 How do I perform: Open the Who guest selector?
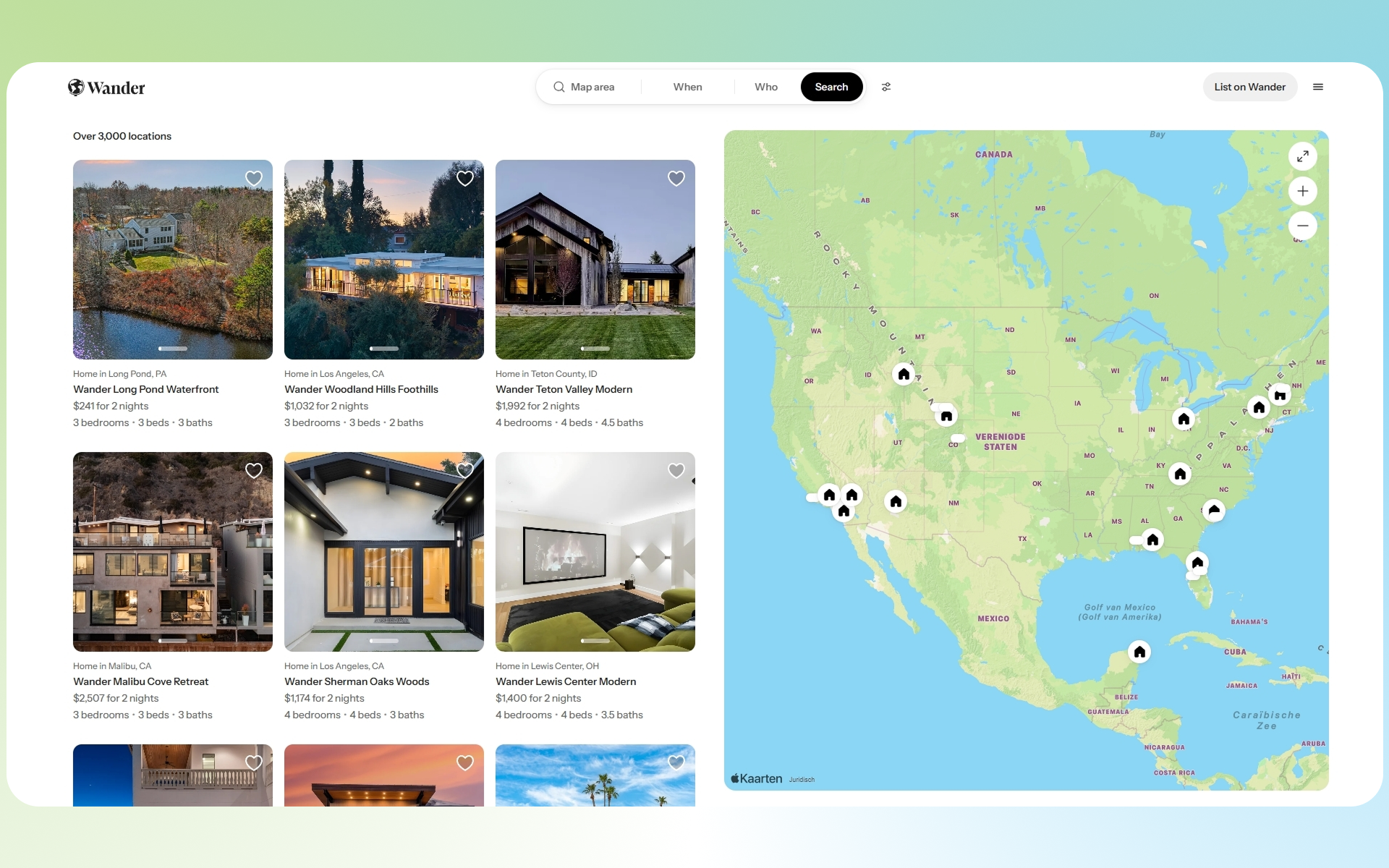766,87
